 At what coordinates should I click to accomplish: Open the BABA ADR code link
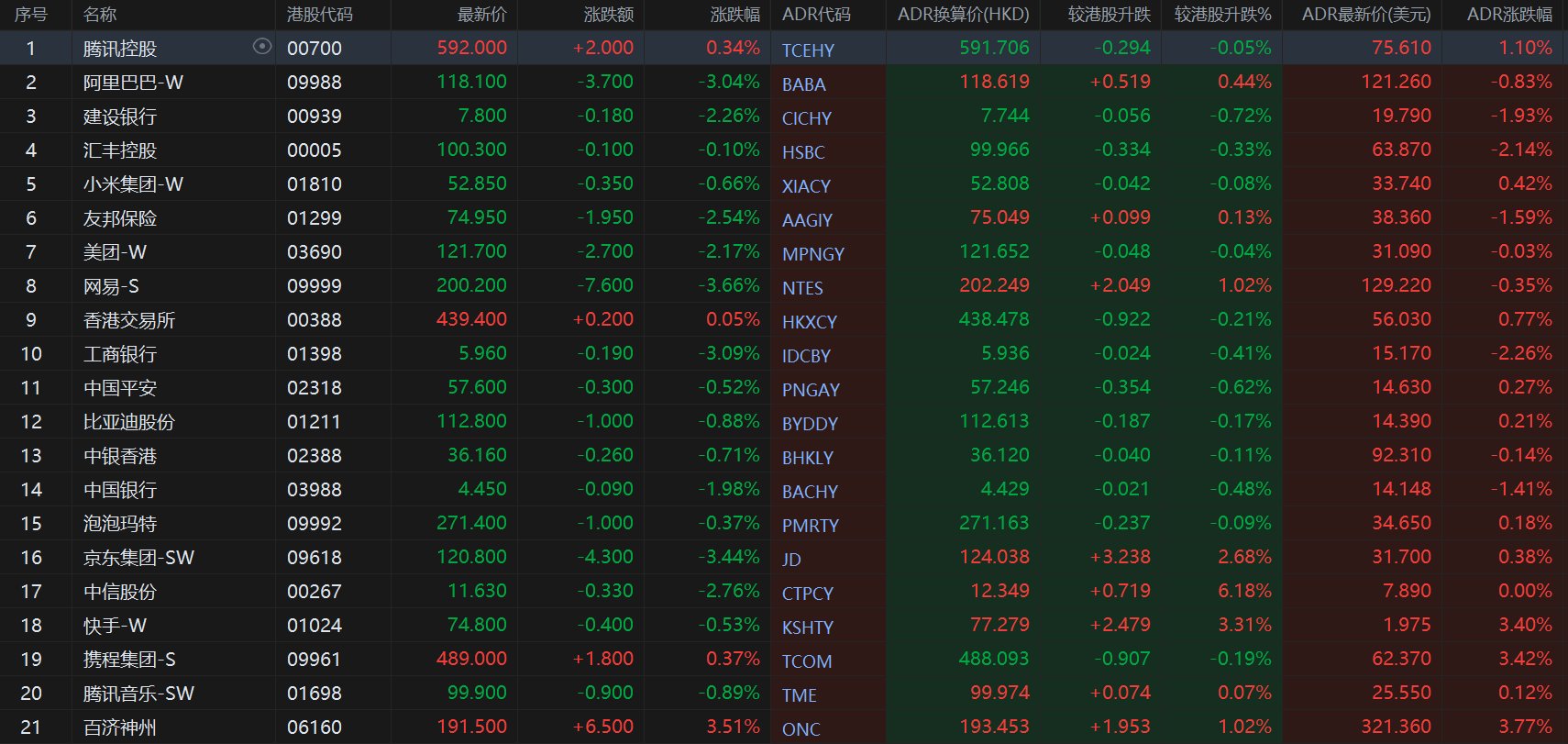(804, 84)
